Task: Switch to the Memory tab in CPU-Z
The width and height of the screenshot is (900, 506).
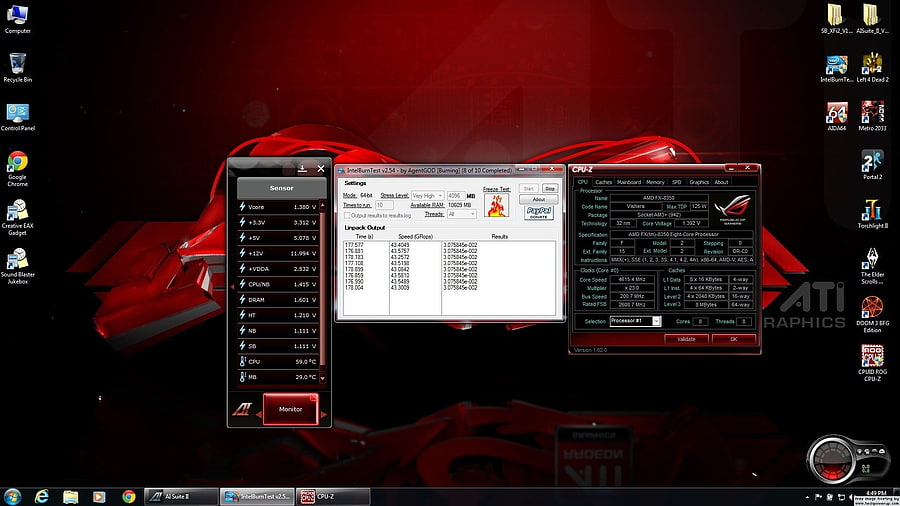Action: point(655,182)
